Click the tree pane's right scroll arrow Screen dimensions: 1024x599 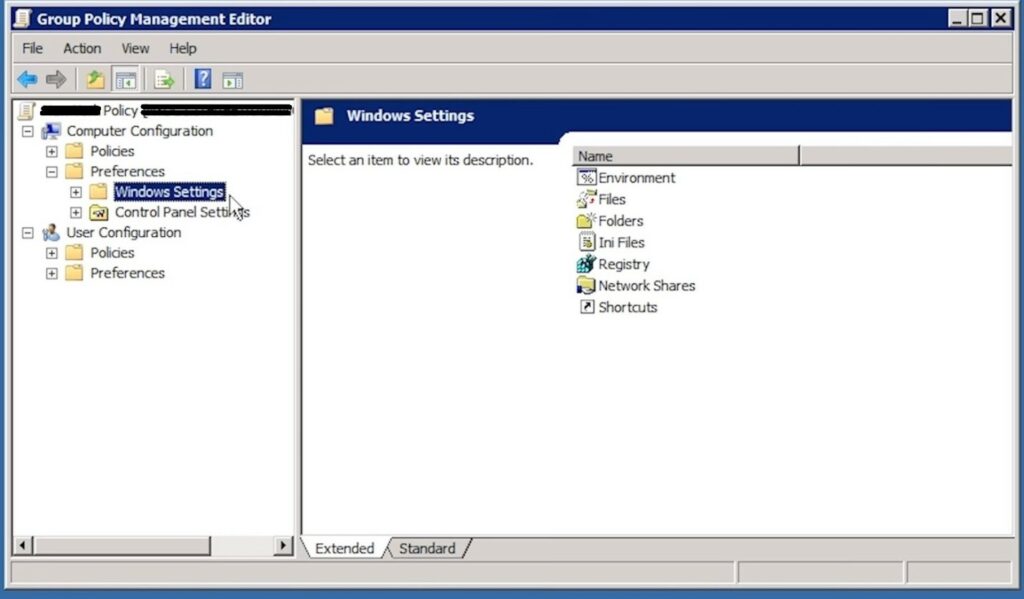point(284,546)
